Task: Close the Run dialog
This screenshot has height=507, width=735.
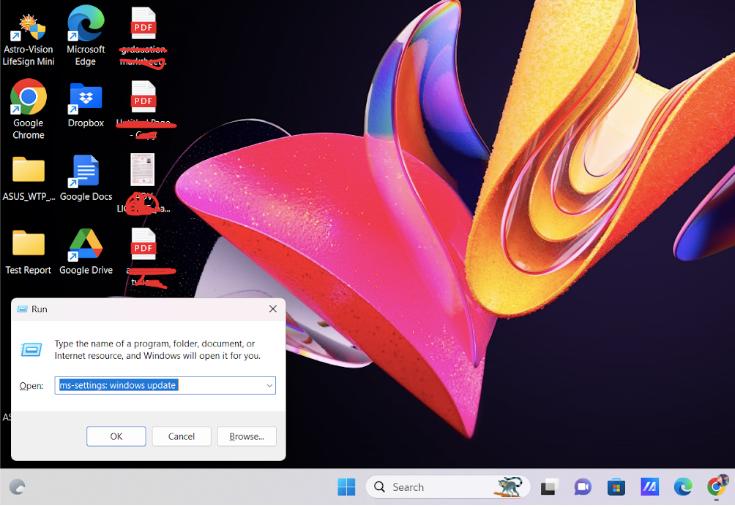Action: 273,309
